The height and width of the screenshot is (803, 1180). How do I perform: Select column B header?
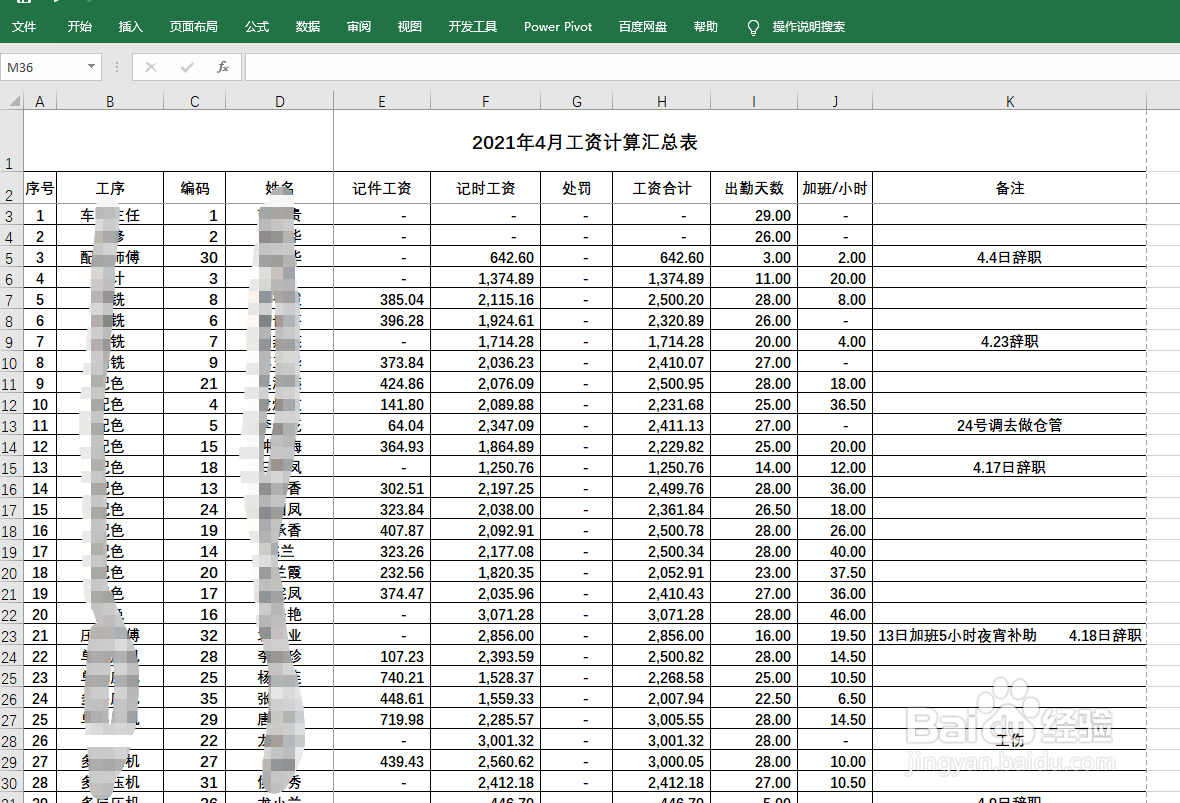110,101
